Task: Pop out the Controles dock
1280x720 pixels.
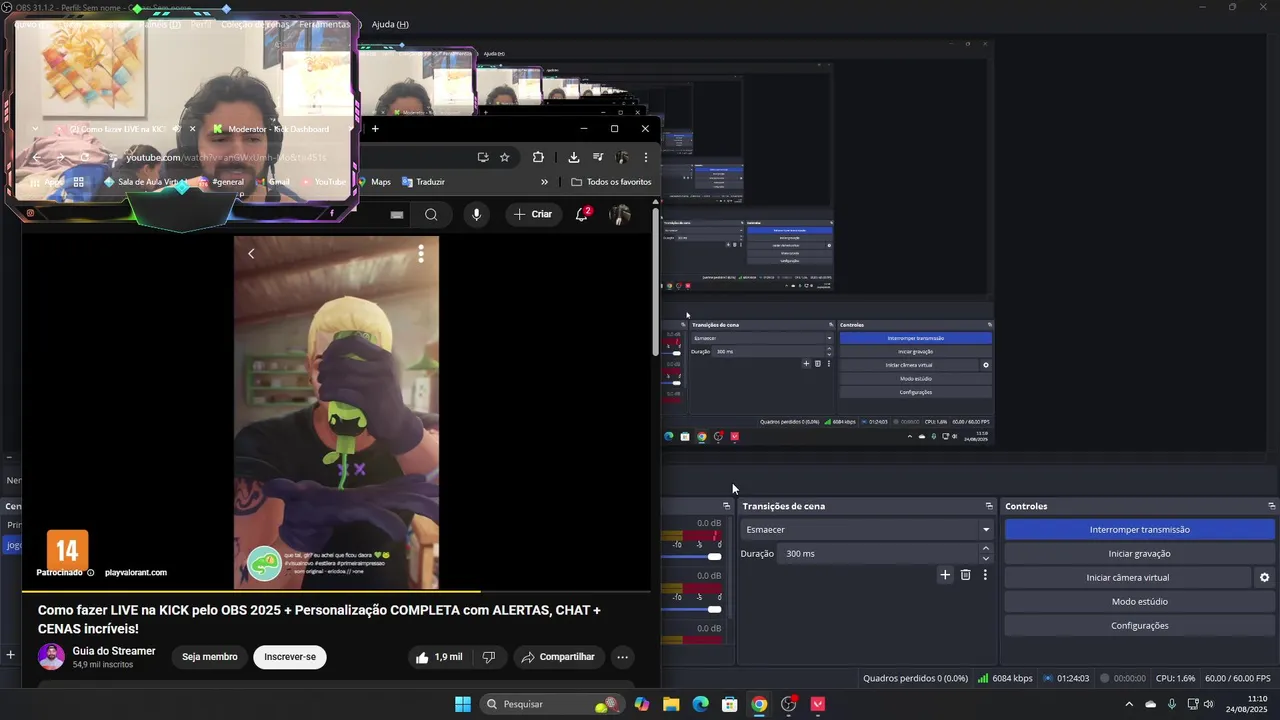Action: (1271, 506)
